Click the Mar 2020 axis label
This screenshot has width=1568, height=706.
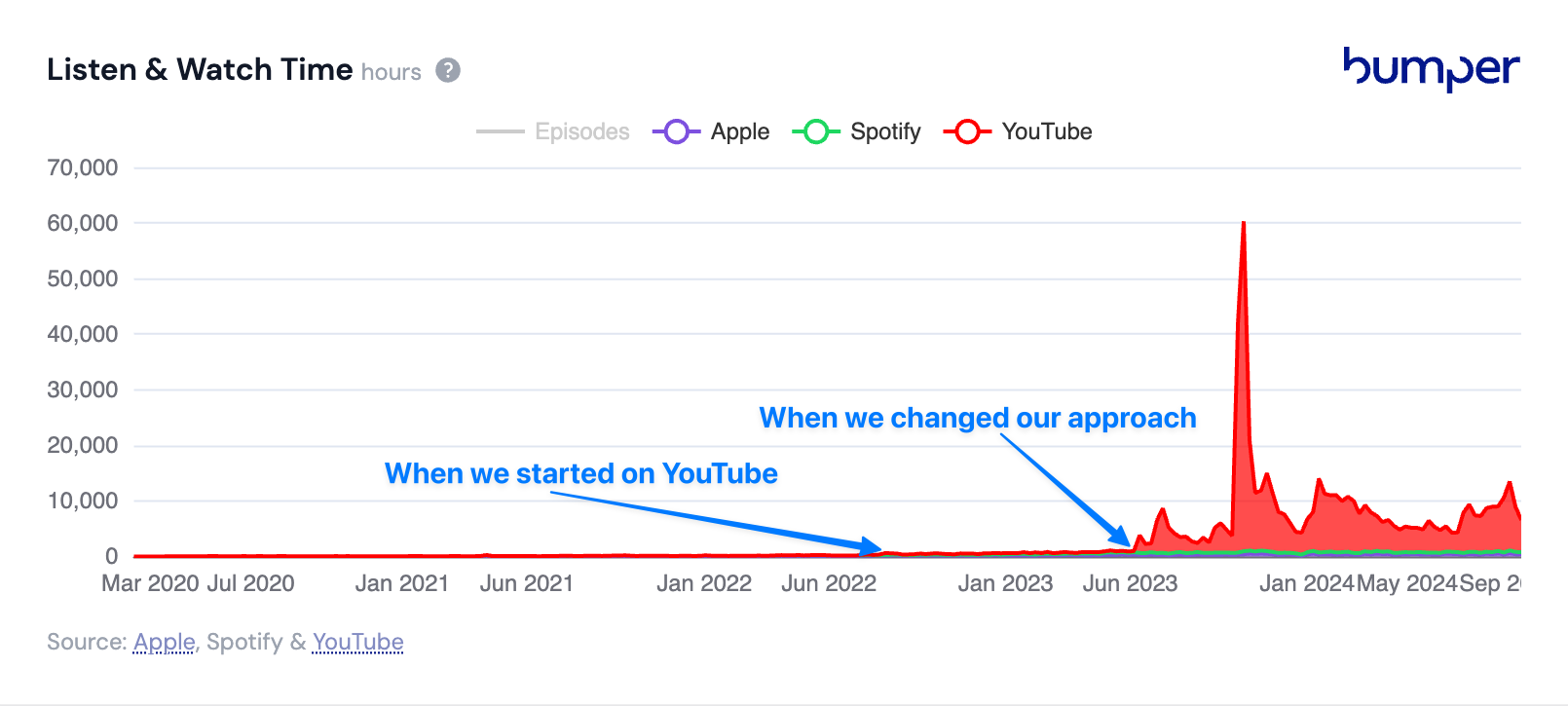tap(150, 583)
